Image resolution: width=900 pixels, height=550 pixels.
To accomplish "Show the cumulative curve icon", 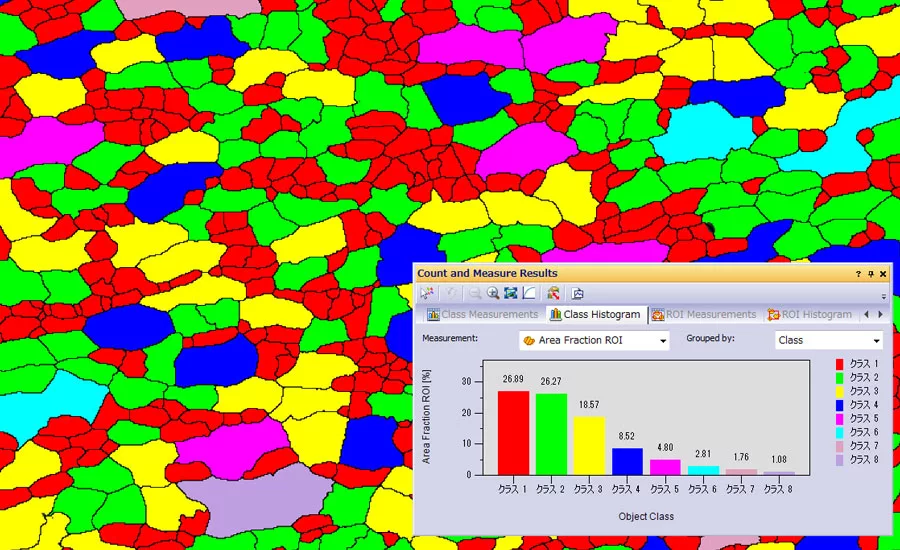I will click(529, 293).
